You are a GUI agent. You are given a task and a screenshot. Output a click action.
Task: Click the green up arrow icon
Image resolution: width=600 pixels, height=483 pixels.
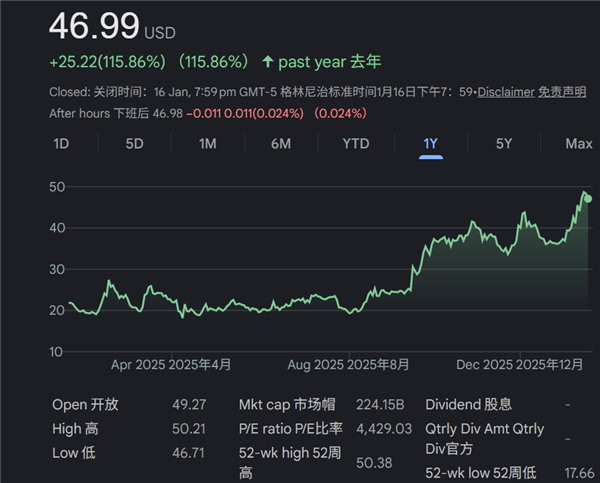[x=267, y=62]
